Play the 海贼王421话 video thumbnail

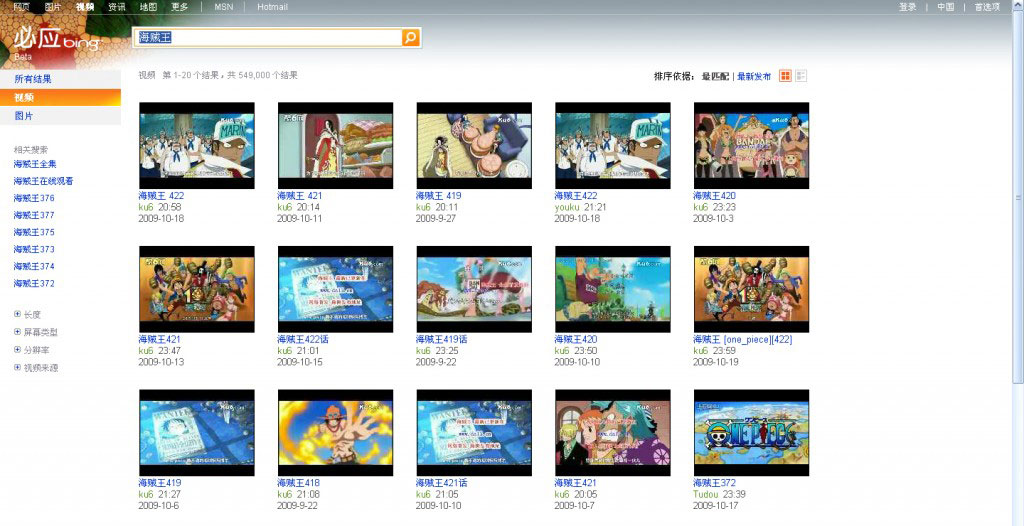tap(474, 433)
